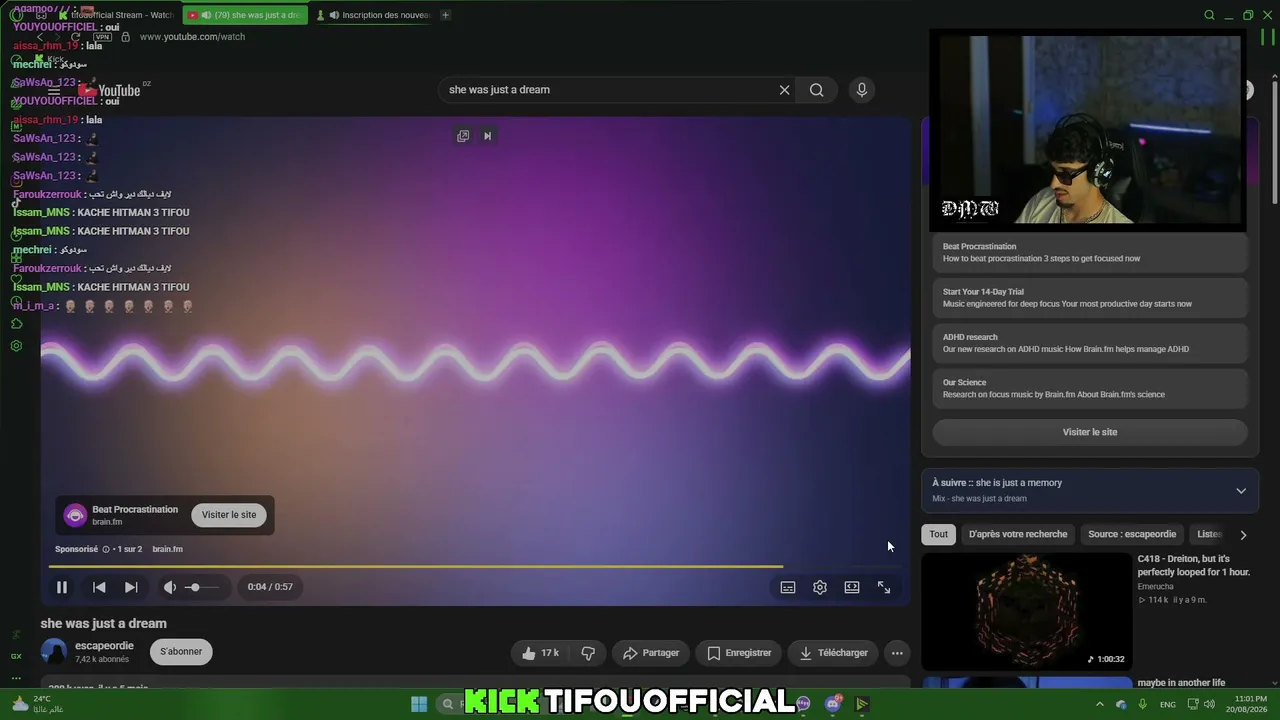Switch to the tifouofficial Stream tab
This screenshot has height=720, width=1280.
[116, 15]
